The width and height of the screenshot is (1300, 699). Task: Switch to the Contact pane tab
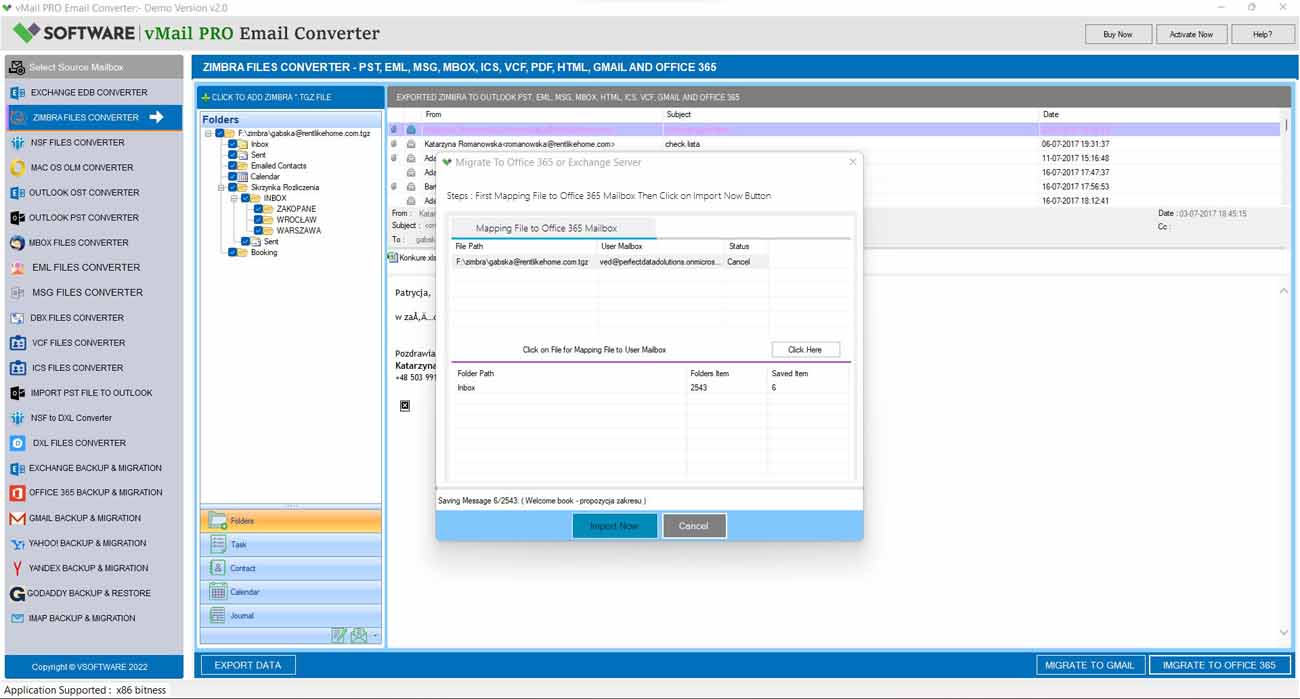(291, 568)
